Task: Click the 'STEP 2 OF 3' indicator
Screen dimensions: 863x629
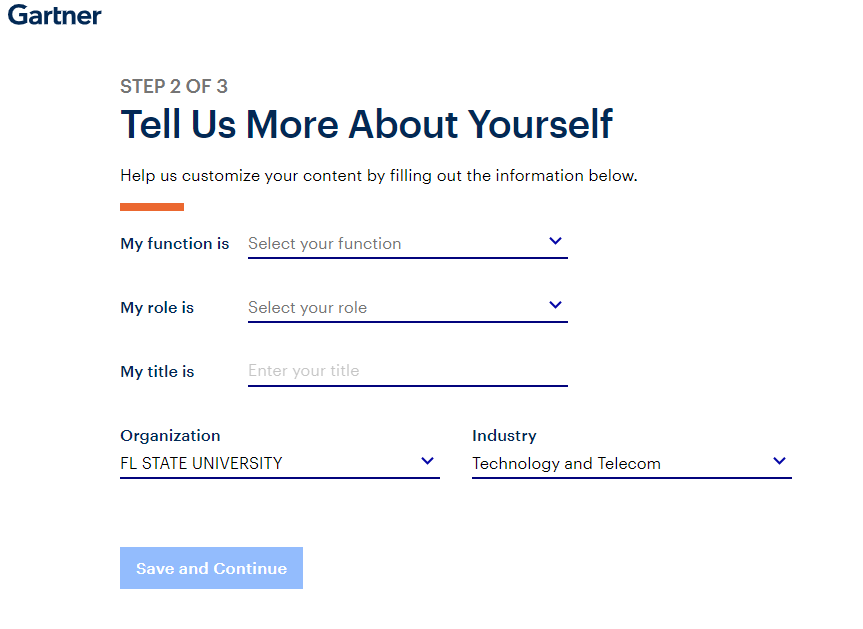Action: (x=174, y=87)
